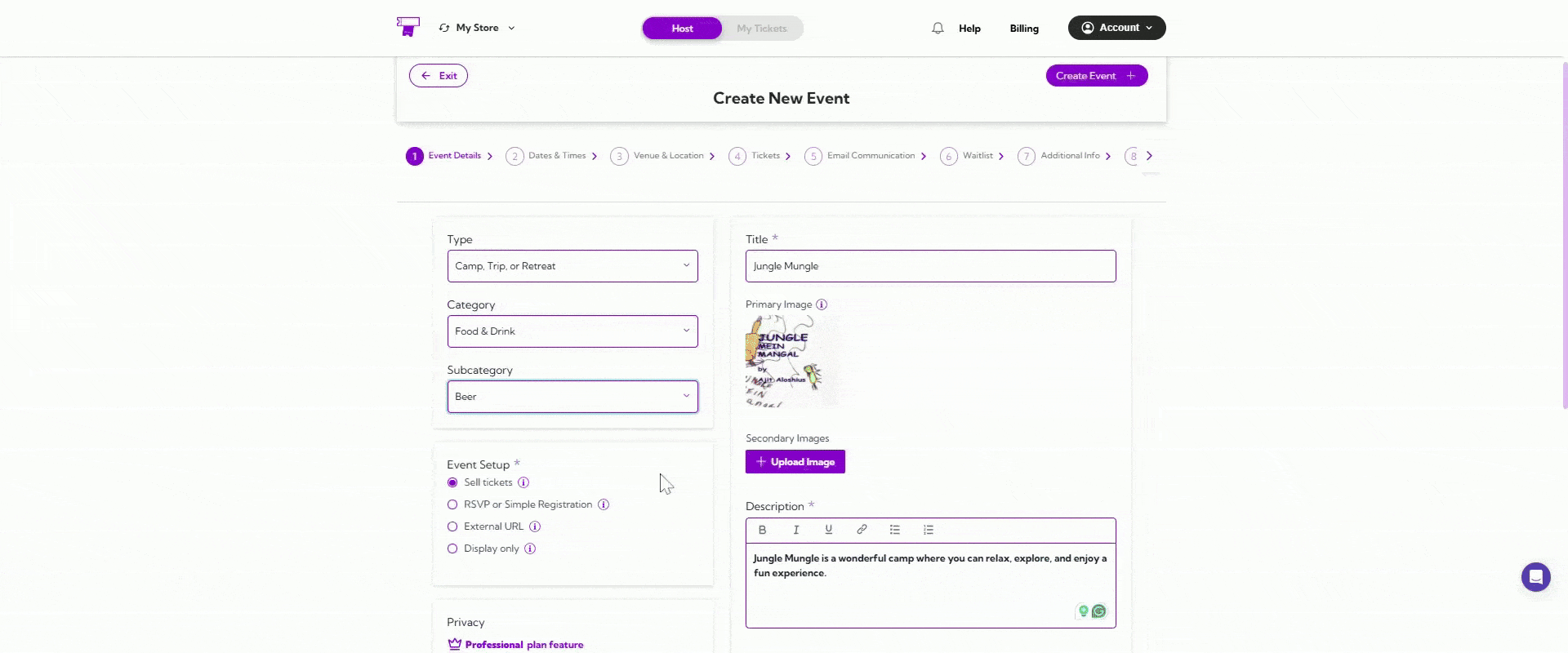Click the green lightbulb extension icon
The height and width of the screenshot is (653, 1568).
pos(1084,611)
